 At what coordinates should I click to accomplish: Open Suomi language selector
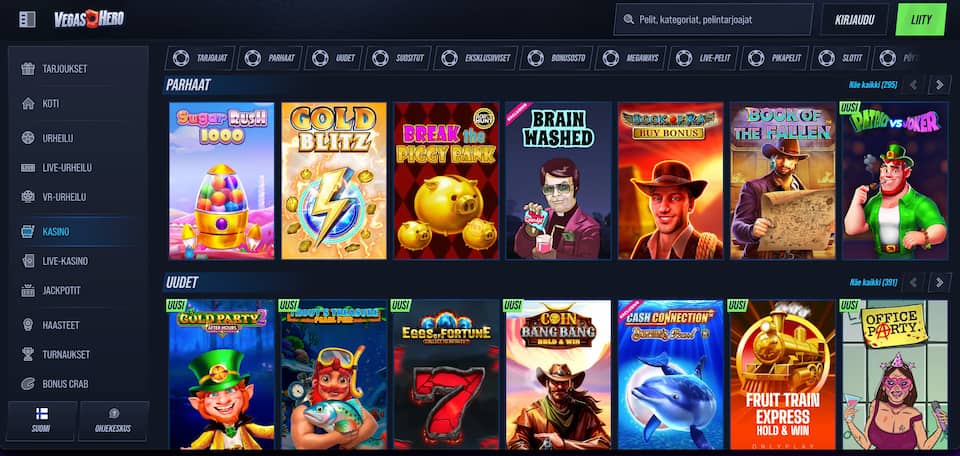pos(41,421)
